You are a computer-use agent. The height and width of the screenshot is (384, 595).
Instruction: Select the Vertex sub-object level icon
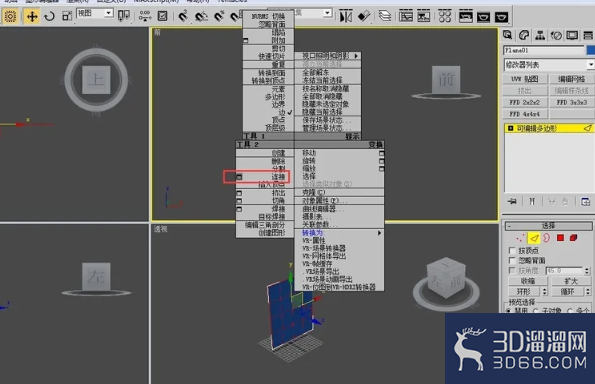(520, 238)
